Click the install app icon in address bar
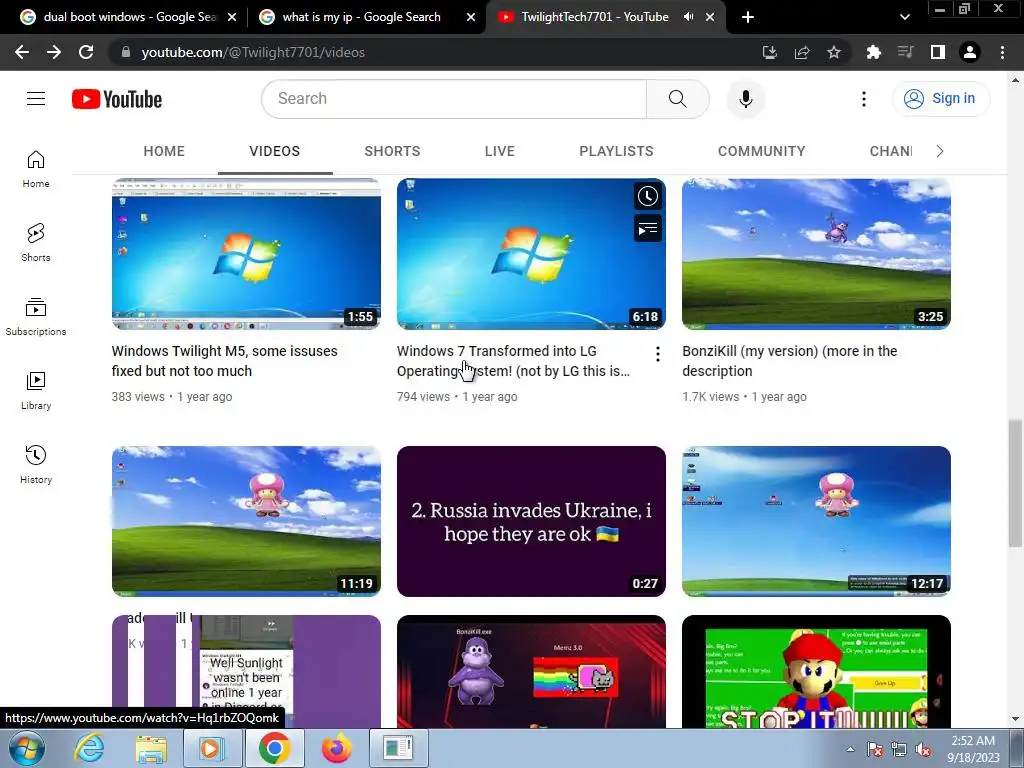 [x=769, y=52]
